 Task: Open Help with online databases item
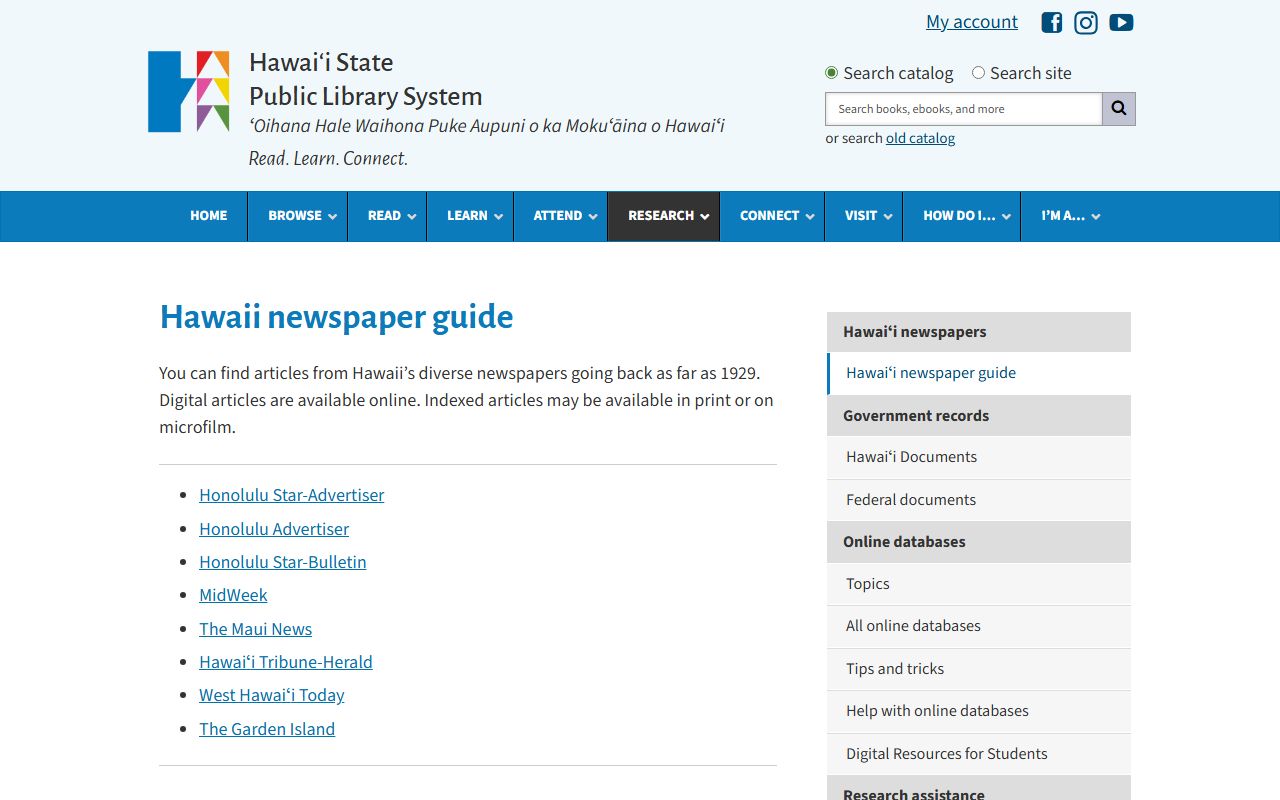(979, 711)
